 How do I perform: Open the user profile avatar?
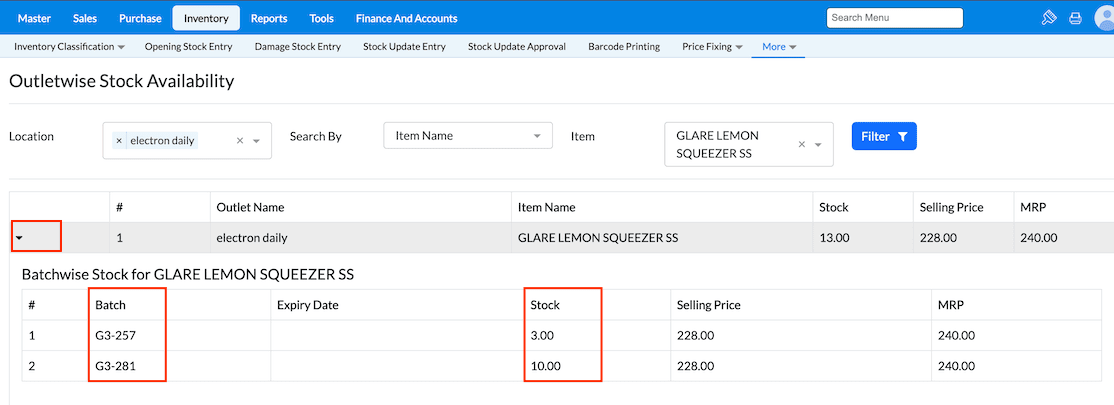[1104, 18]
